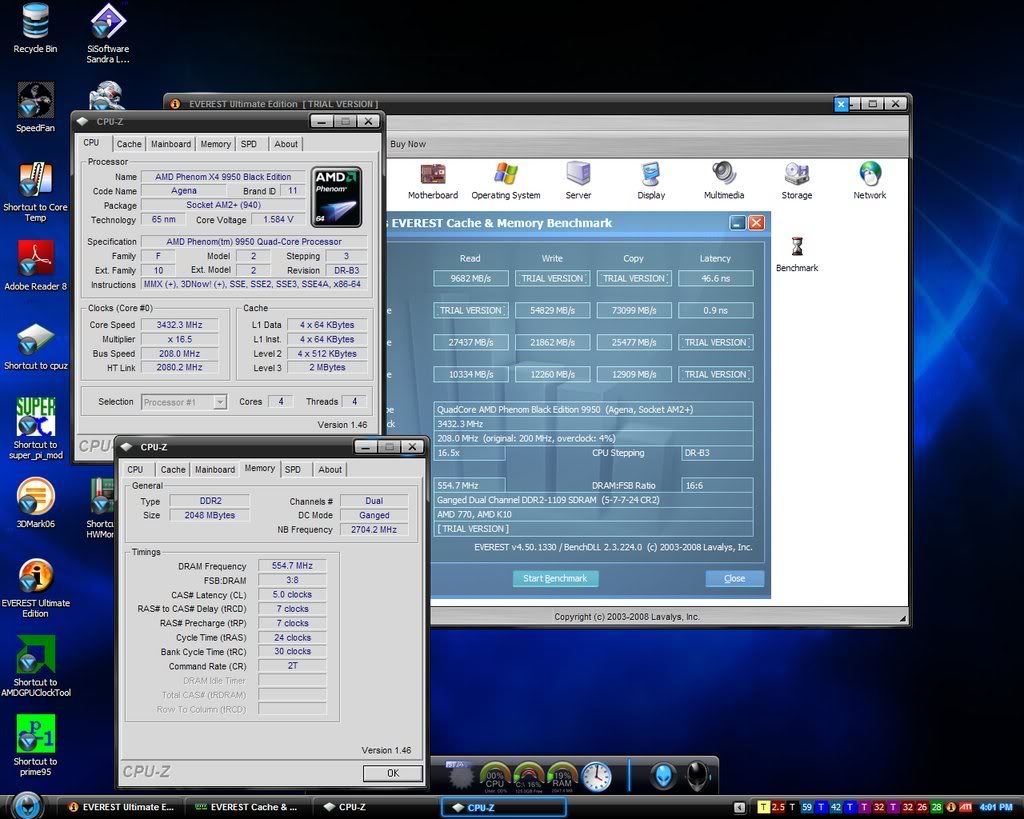This screenshot has height=819, width=1024.
Task: Open Mainboard tab in CPU-Z processor window
Action: pyautogui.click(x=171, y=144)
